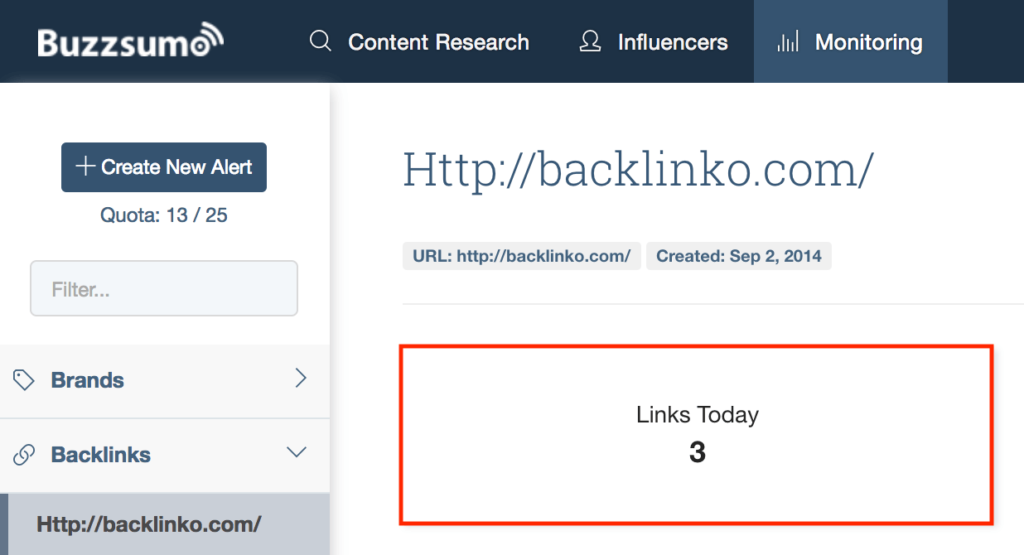Click the URL: http://backlinko.com/ badge

click(x=521, y=256)
